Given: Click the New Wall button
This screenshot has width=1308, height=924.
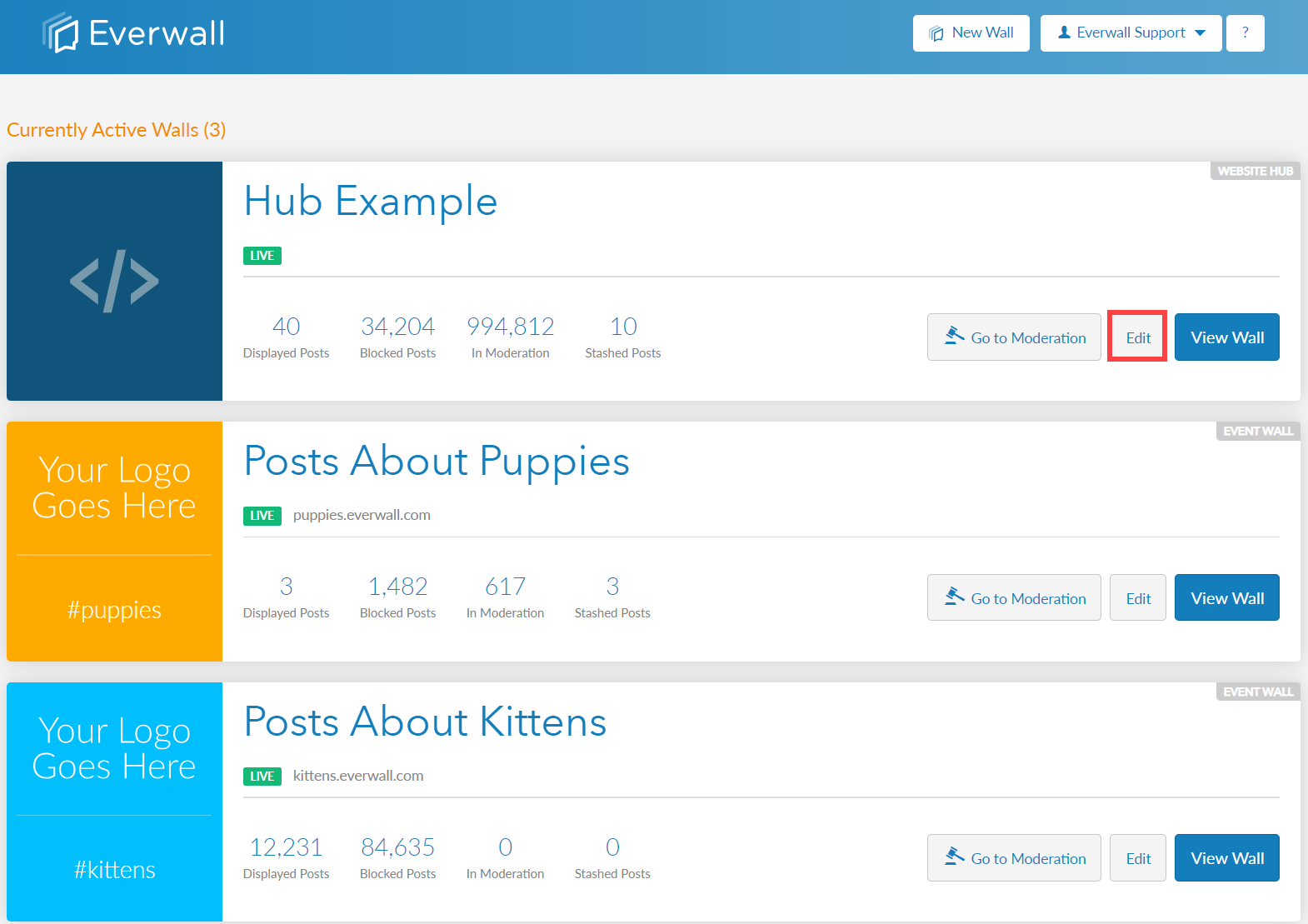Looking at the screenshot, I should pos(971,33).
